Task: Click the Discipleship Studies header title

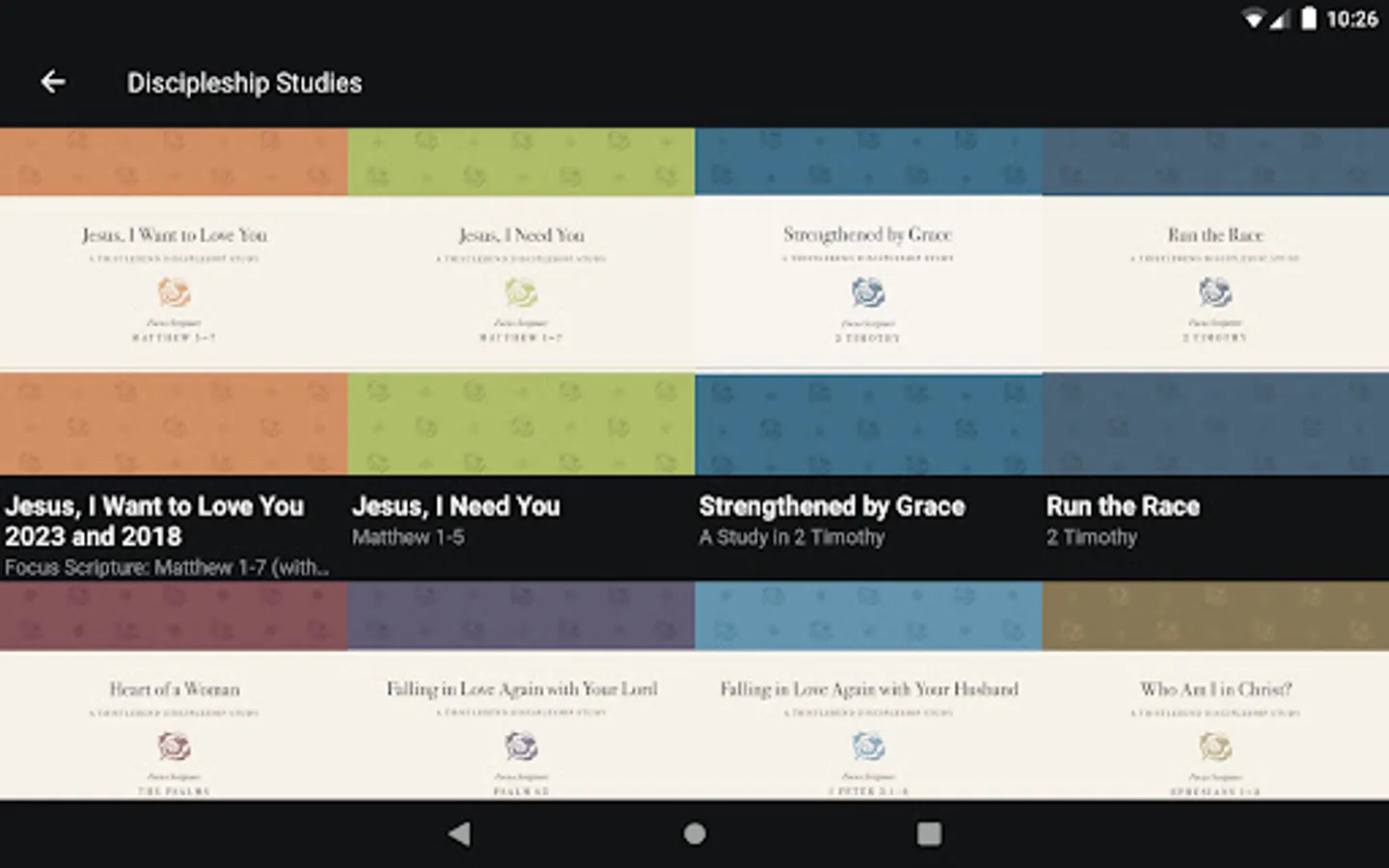Action: 246,82
